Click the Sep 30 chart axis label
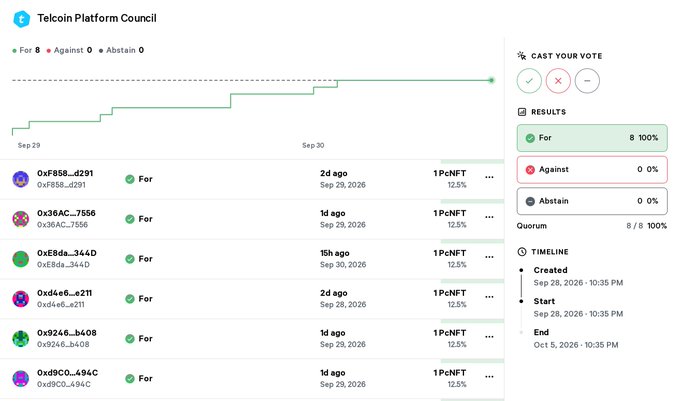This screenshot has width=680, height=401. click(313, 145)
